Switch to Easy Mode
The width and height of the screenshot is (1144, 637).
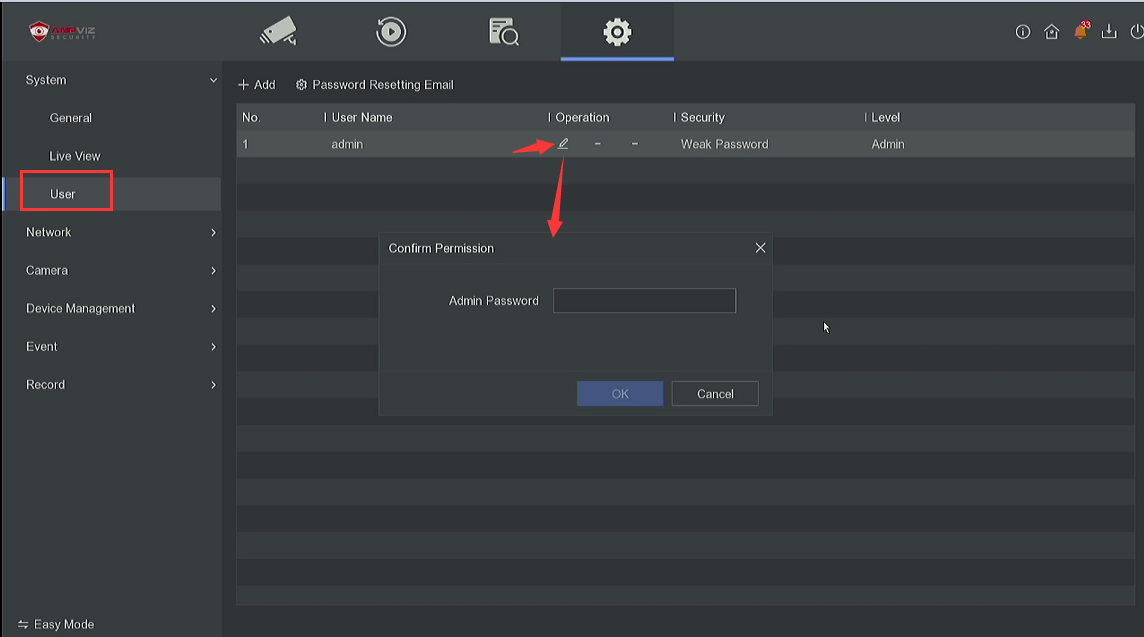point(56,624)
